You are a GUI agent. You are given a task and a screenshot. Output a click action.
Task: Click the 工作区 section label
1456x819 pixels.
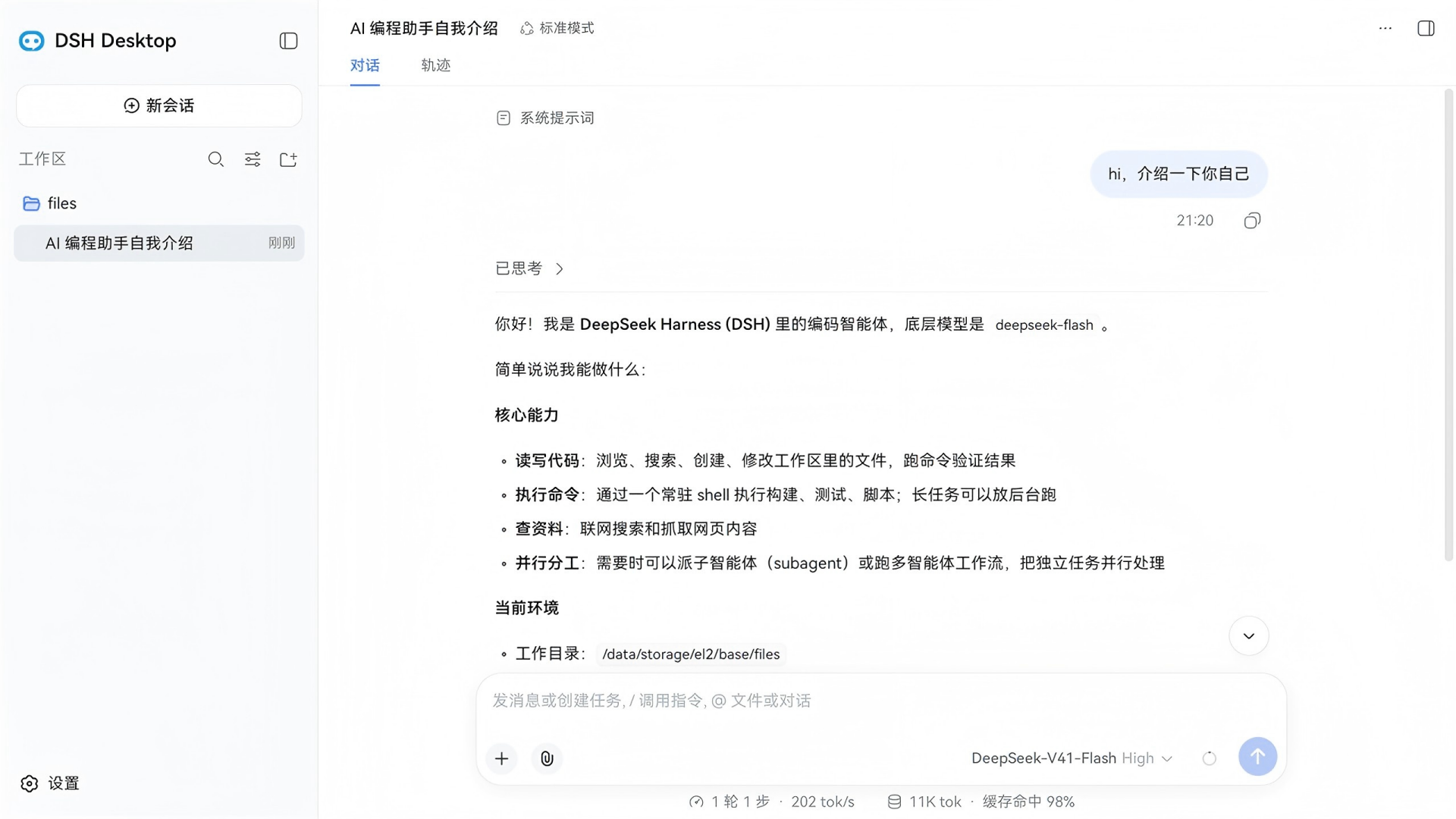pyautogui.click(x=42, y=159)
